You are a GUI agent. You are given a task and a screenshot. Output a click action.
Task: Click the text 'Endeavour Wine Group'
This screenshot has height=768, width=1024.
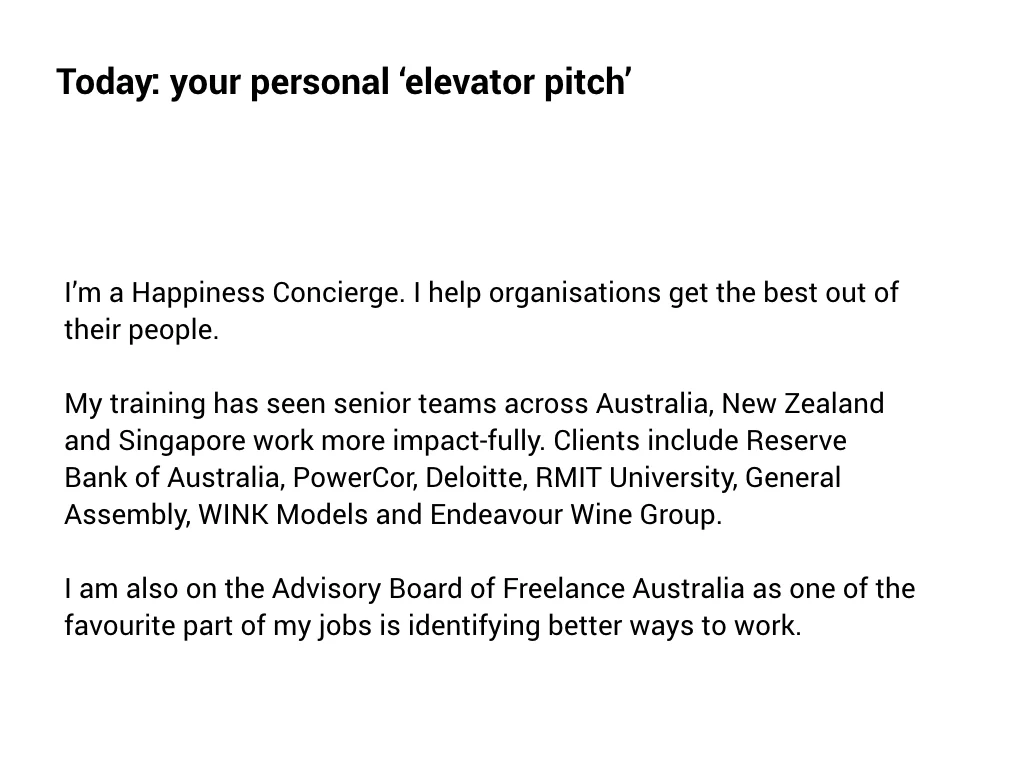(x=573, y=515)
